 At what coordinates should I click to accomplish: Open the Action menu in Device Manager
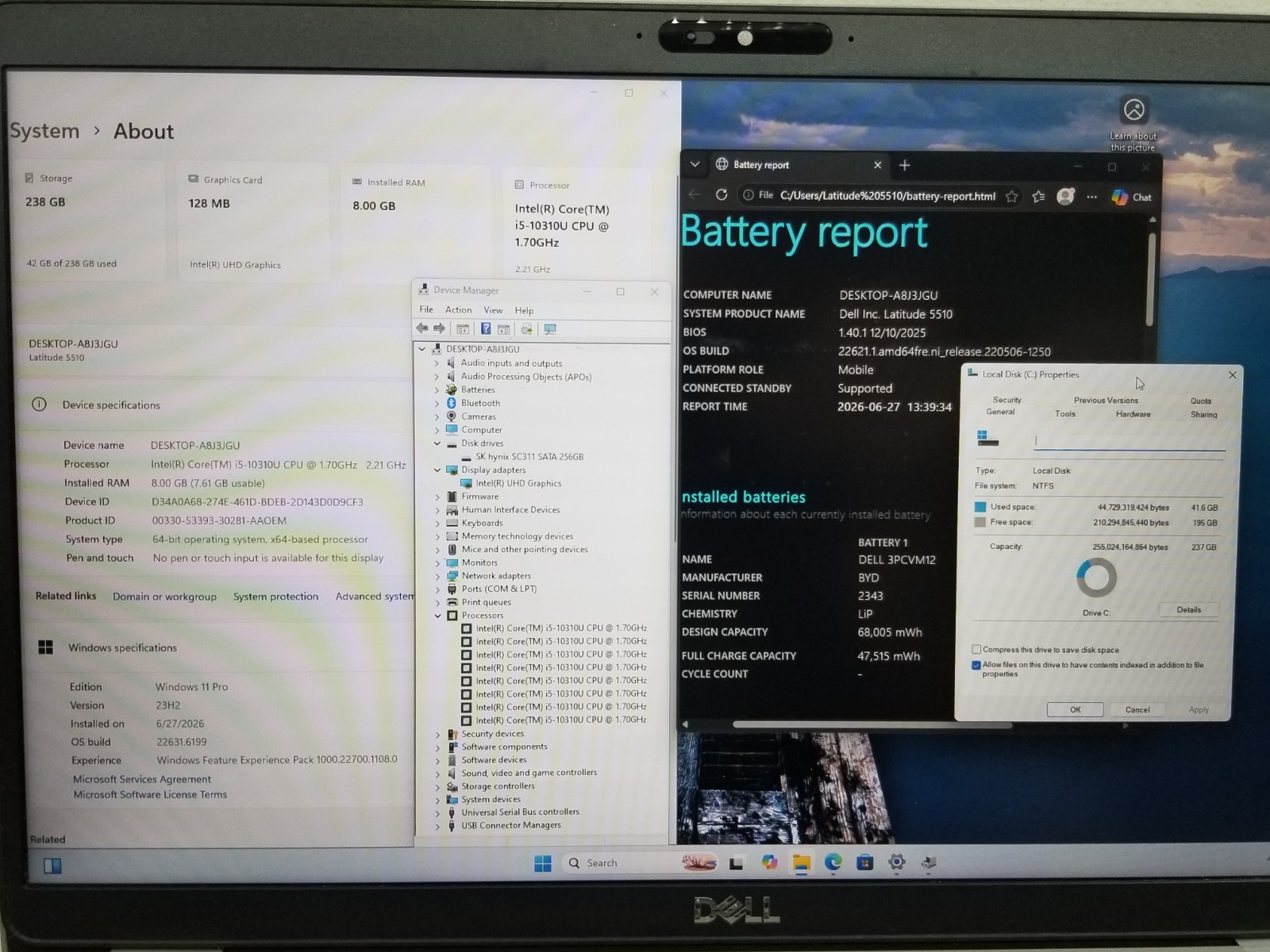pos(458,310)
